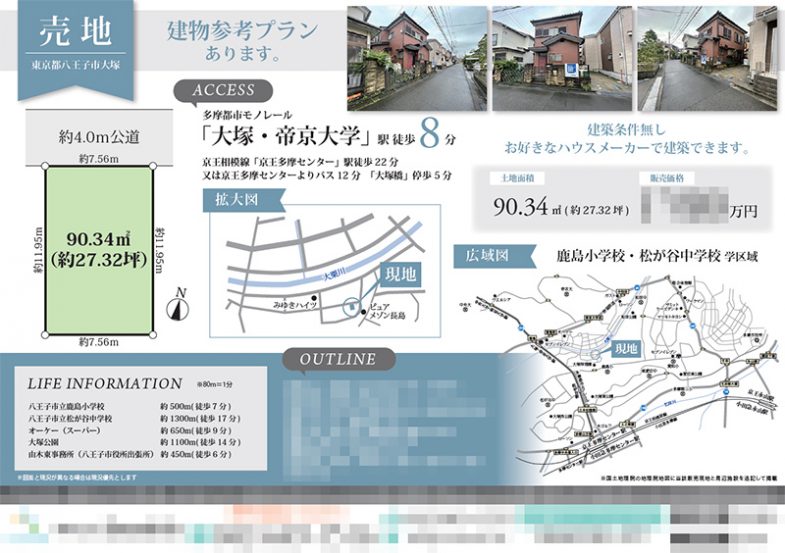Click the ACCESS speech-bubble label
The image size is (785, 553).
(x=223, y=91)
